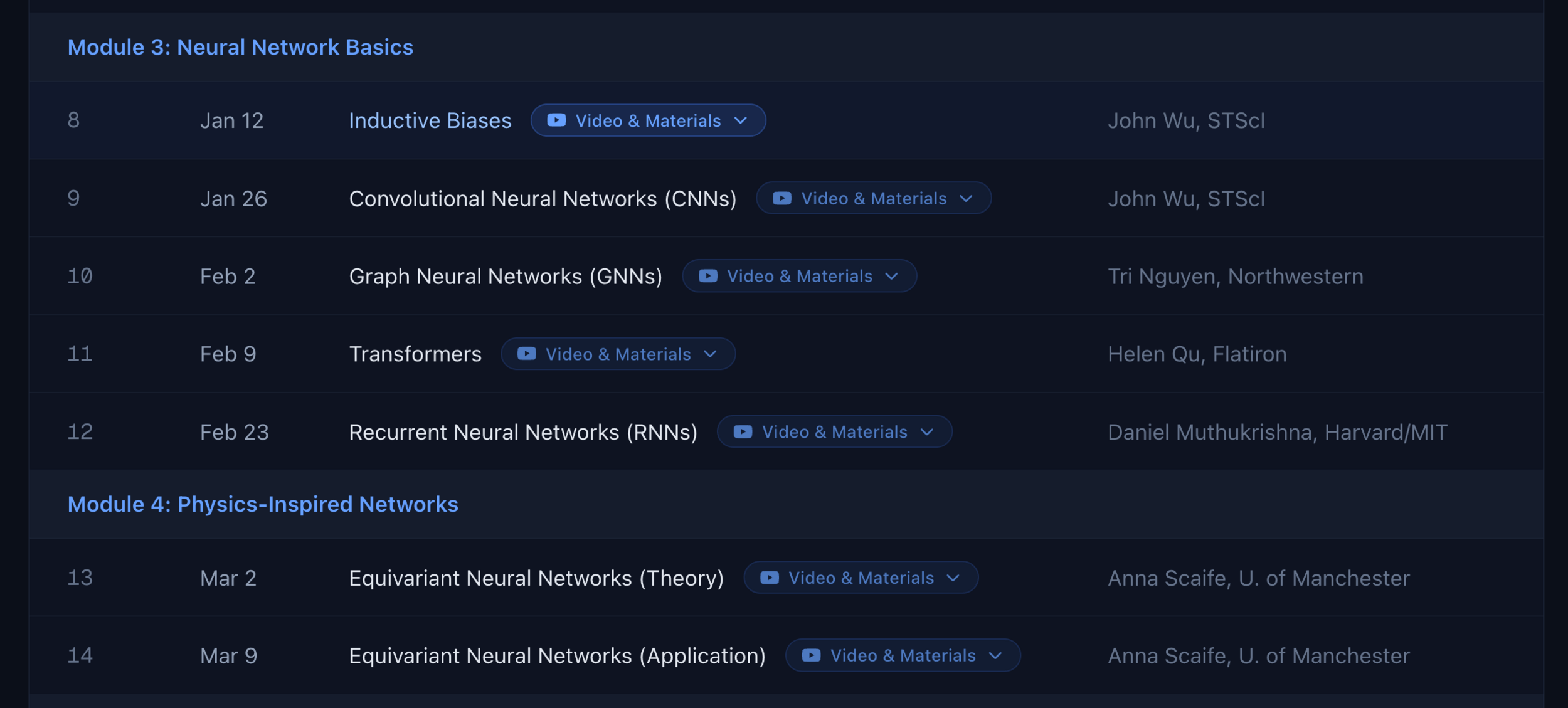Click Recurrent Neural Networks (RNNs) title
Image resolution: width=1568 pixels, height=708 pixels.
point(523,432)
